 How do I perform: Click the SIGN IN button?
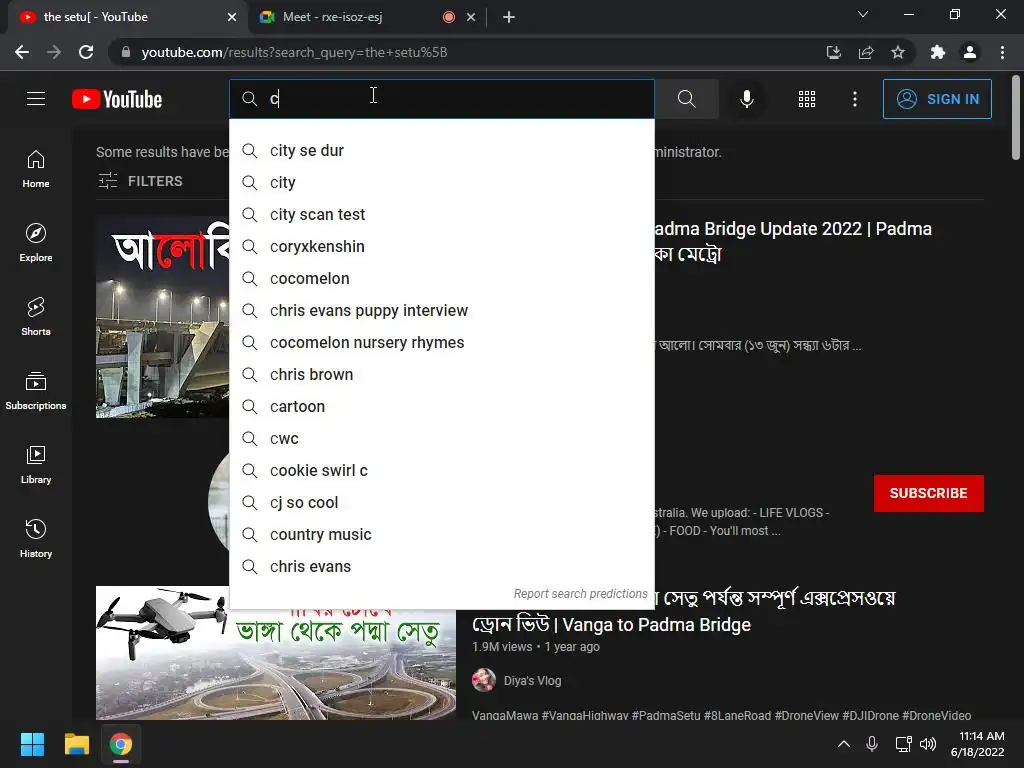coord(936,99)
